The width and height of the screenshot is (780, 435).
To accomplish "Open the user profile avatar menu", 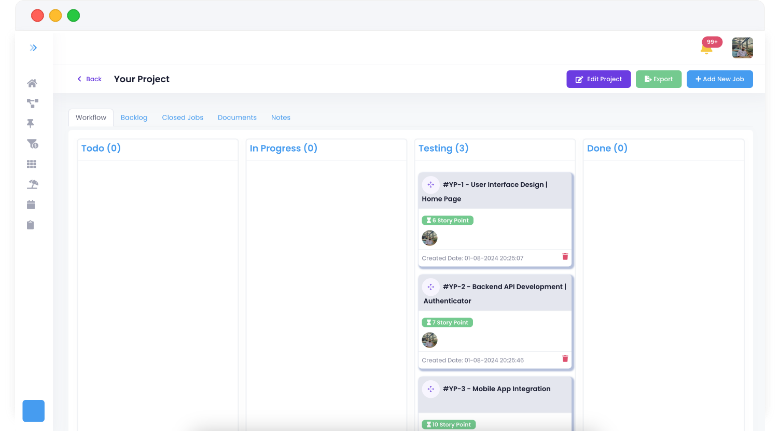I will (742, 48).
